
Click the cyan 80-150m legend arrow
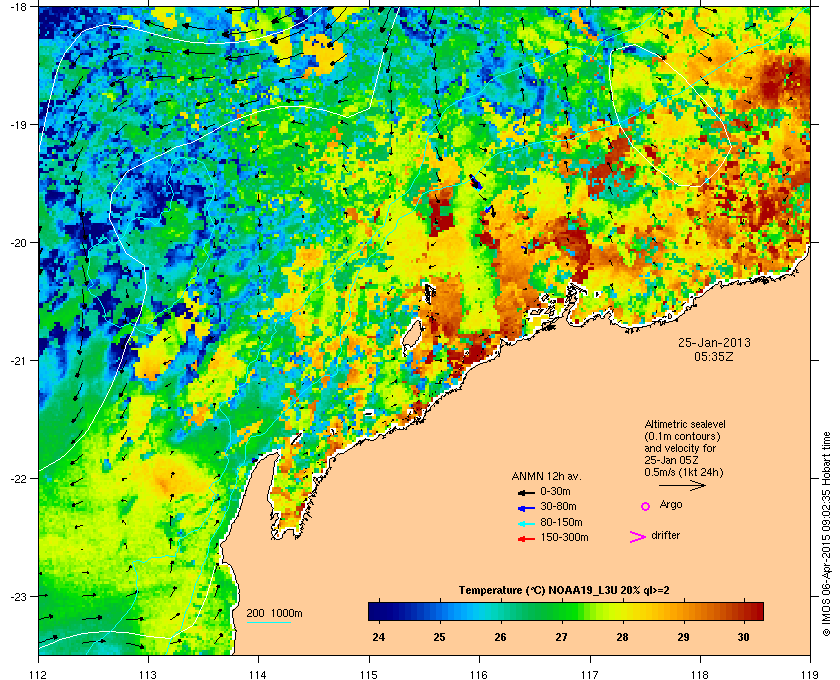(527, 523)
